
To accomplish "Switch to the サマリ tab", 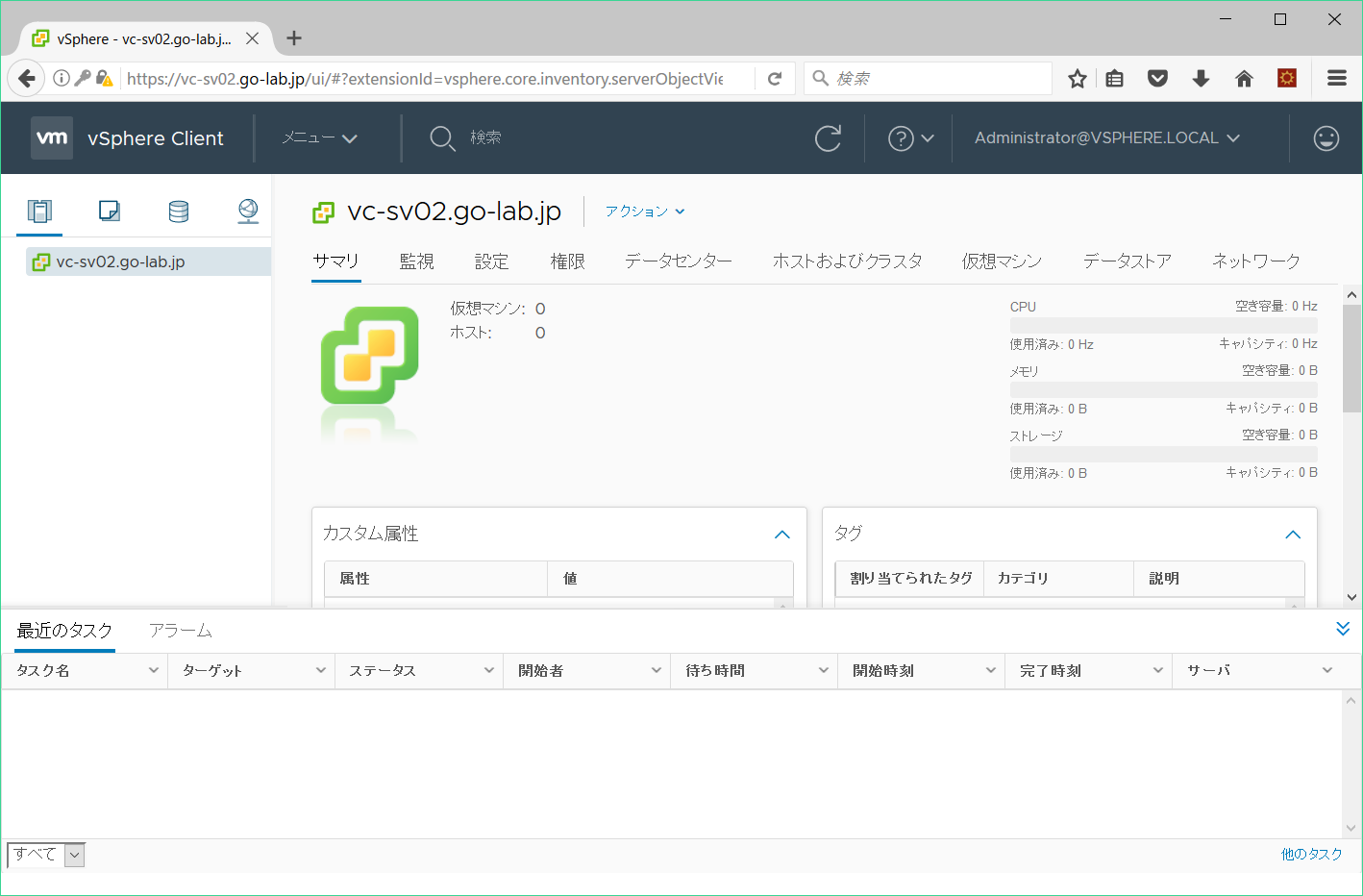I will pos(336,261).
